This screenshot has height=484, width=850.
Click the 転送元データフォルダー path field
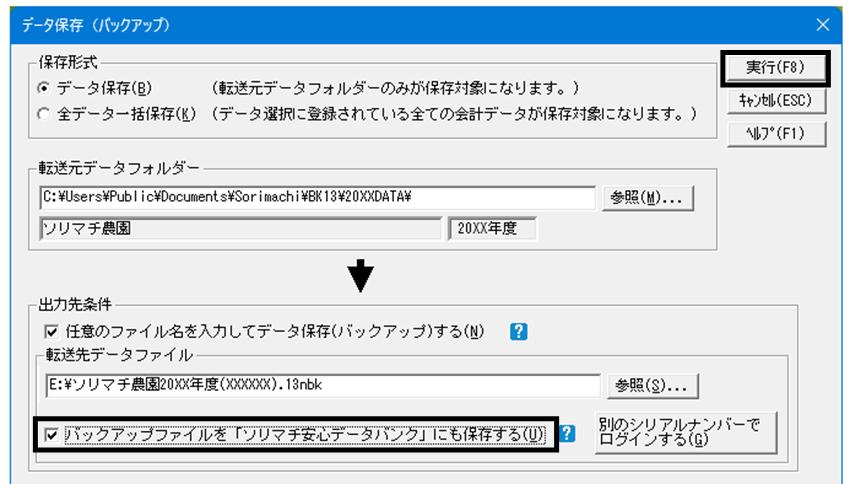coord(318,197)
